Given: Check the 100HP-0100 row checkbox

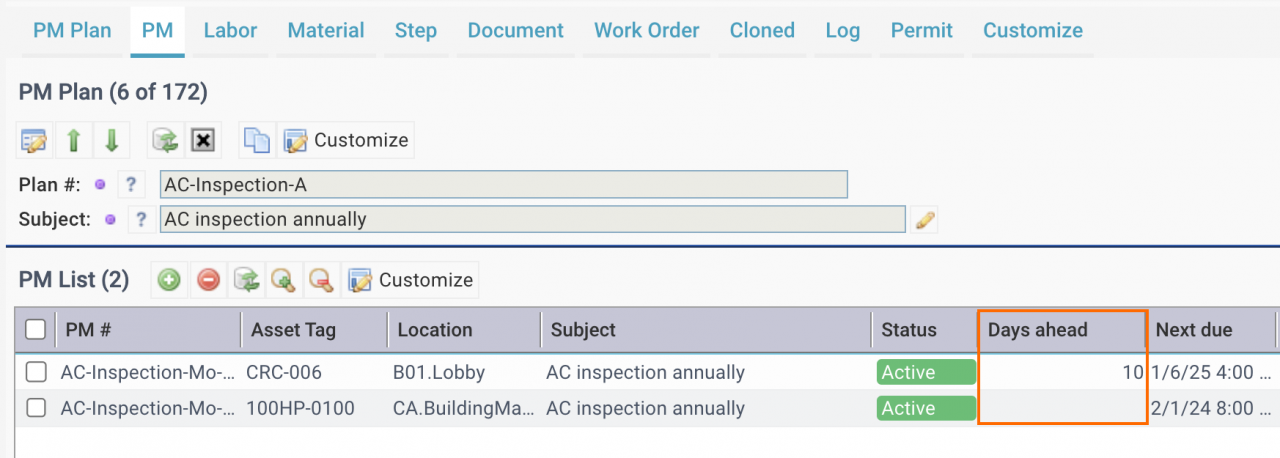Looking at the screenshot, I should [x=36, y=408].
